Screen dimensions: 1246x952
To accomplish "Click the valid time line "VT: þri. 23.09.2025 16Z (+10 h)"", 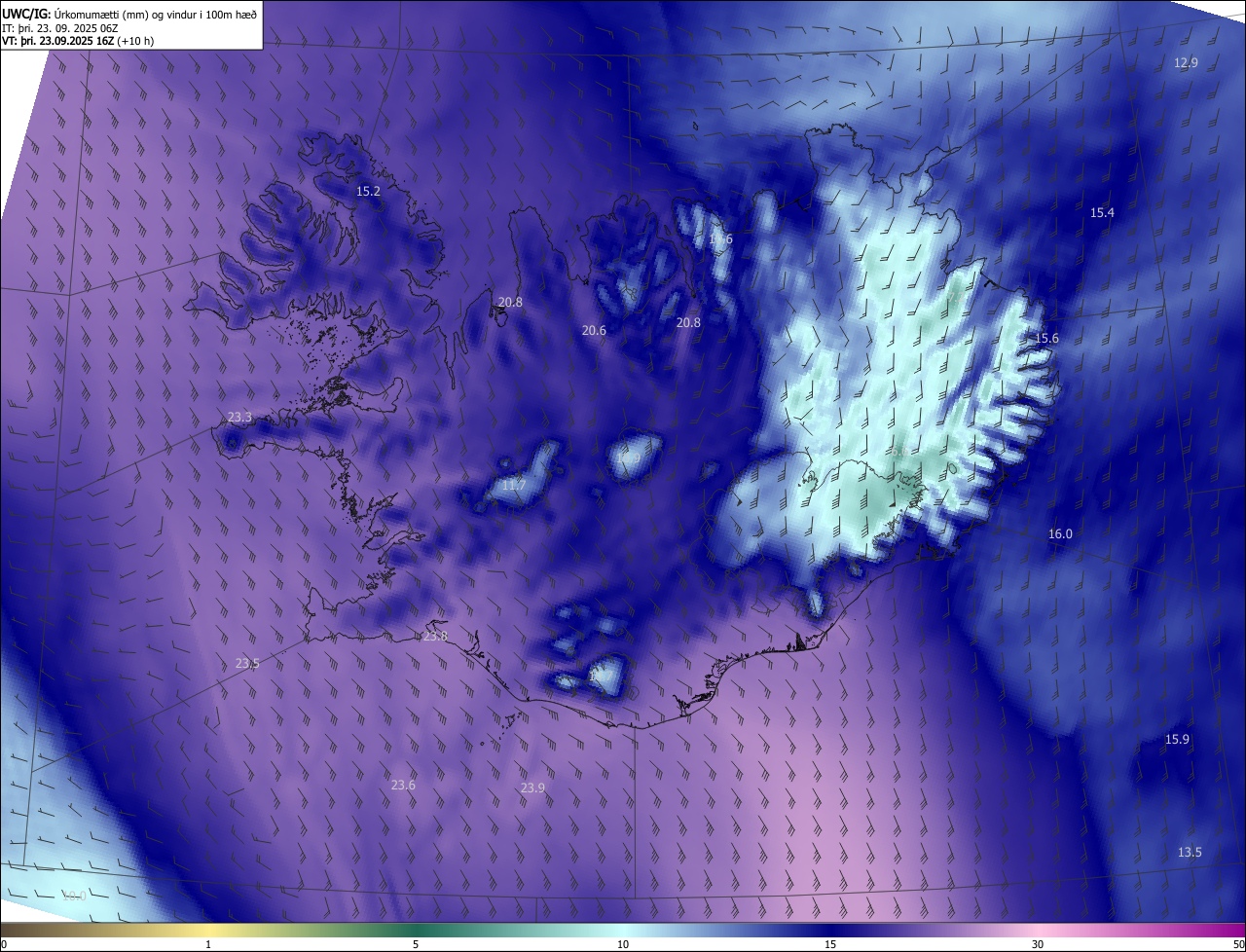I will (78, 41).
